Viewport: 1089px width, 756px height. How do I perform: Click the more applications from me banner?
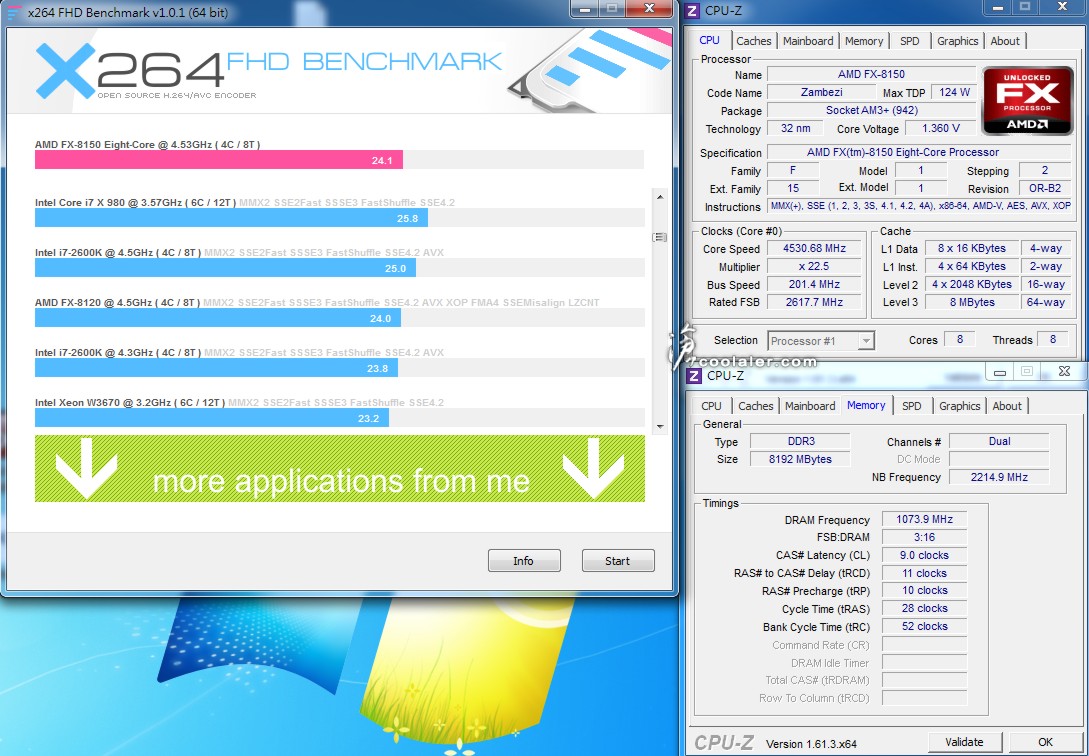pyautogui.click(x=340, y=469)
